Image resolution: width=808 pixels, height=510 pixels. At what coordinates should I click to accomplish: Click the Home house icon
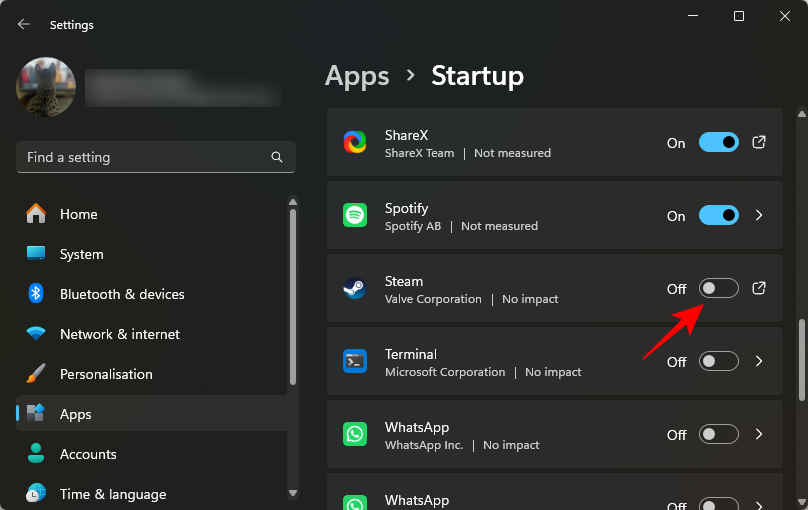[x=36, y=213]
